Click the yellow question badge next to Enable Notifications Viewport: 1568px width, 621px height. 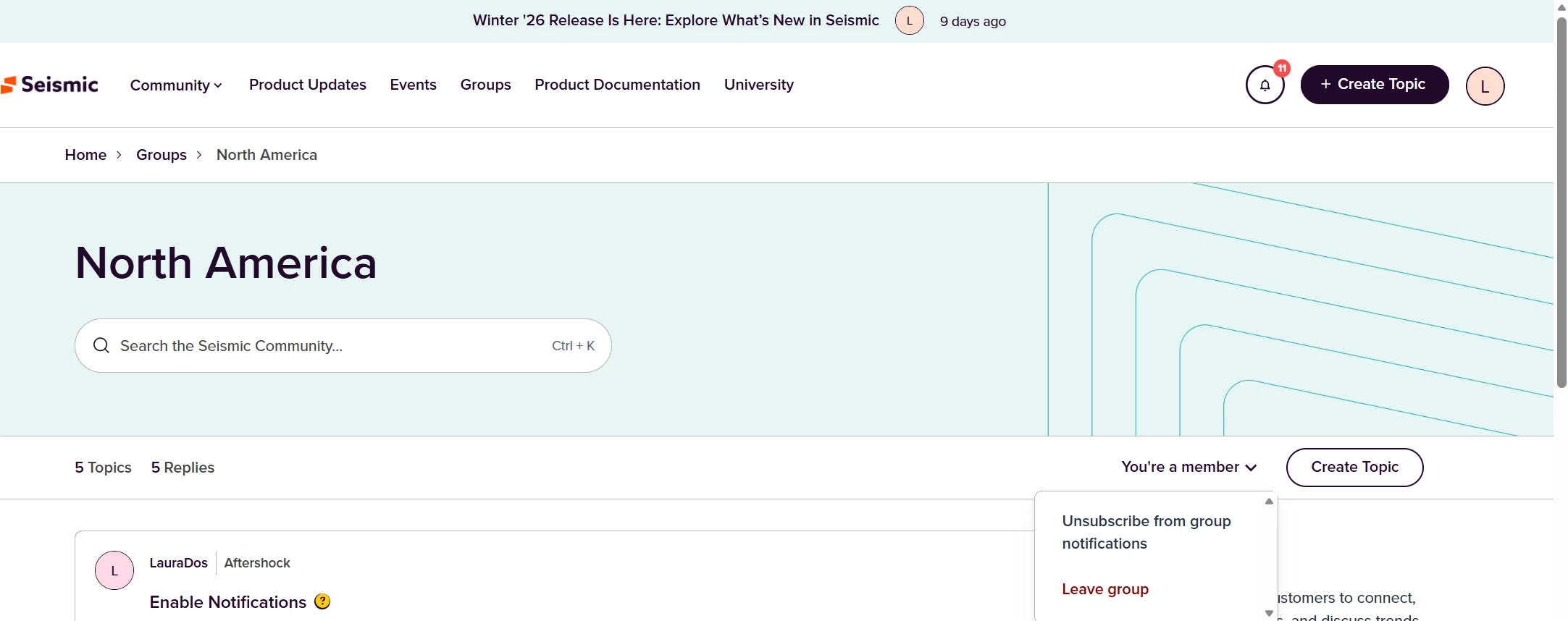pos(322,601)
